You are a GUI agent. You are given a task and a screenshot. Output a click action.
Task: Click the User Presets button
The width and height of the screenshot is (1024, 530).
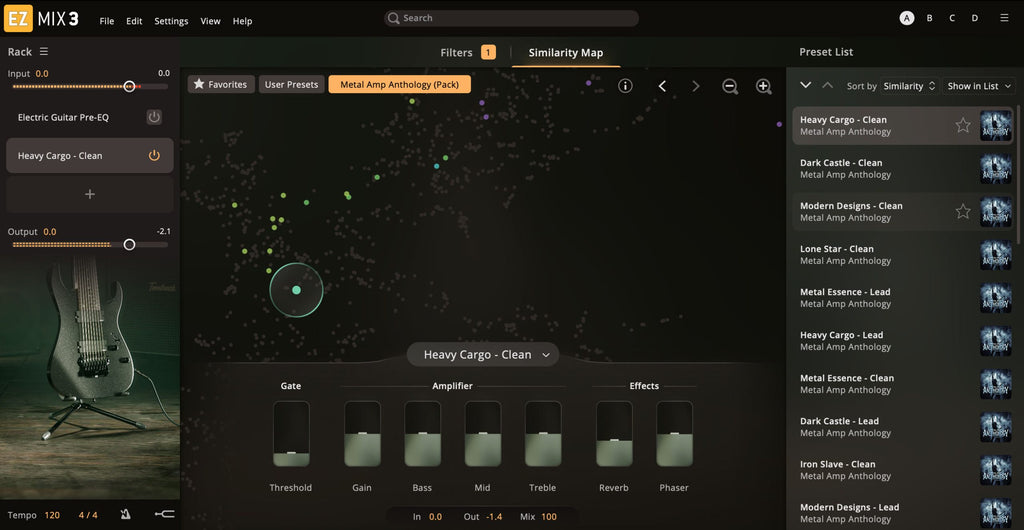coord(291,84)
